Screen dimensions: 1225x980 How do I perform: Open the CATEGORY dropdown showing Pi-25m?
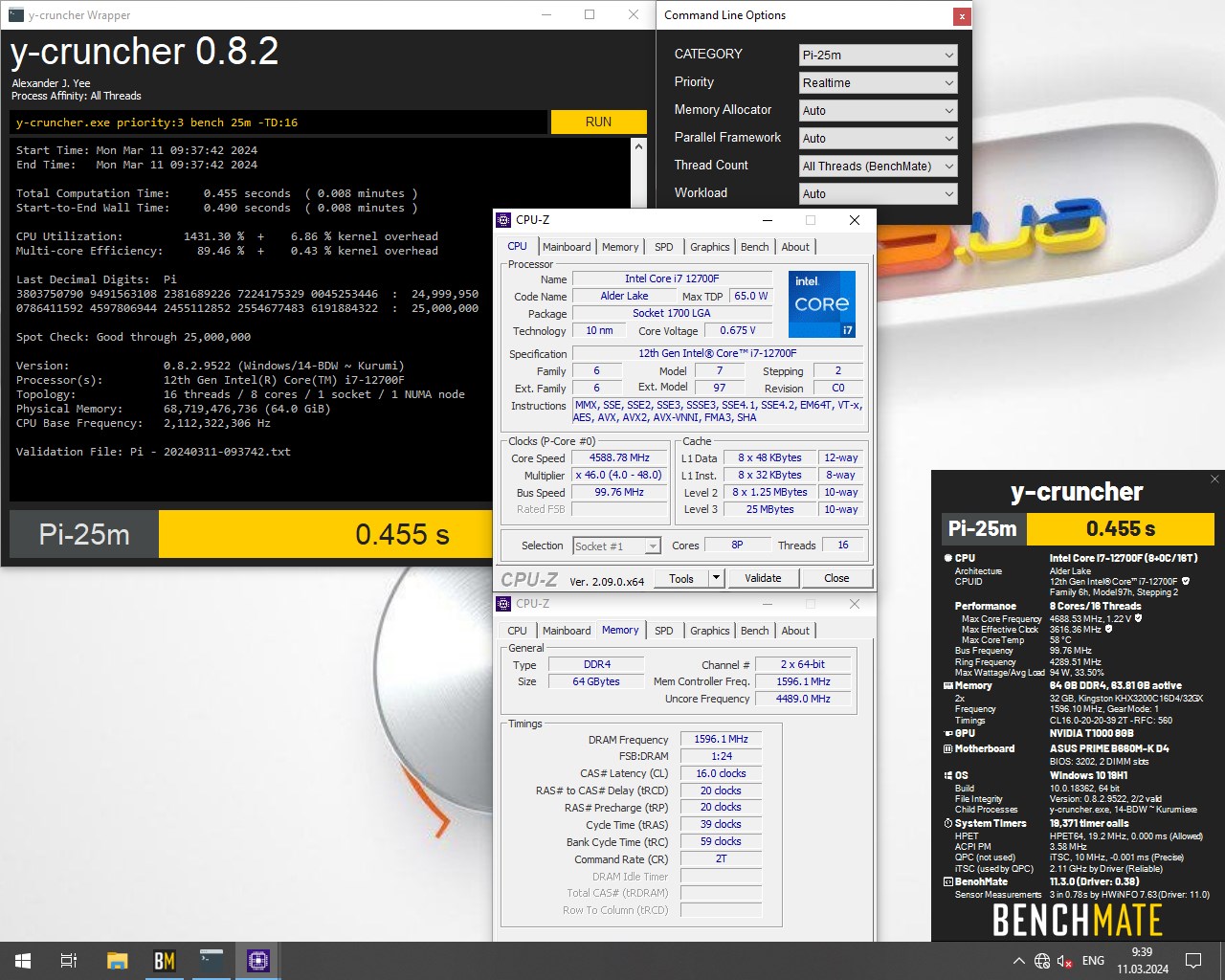878,56
